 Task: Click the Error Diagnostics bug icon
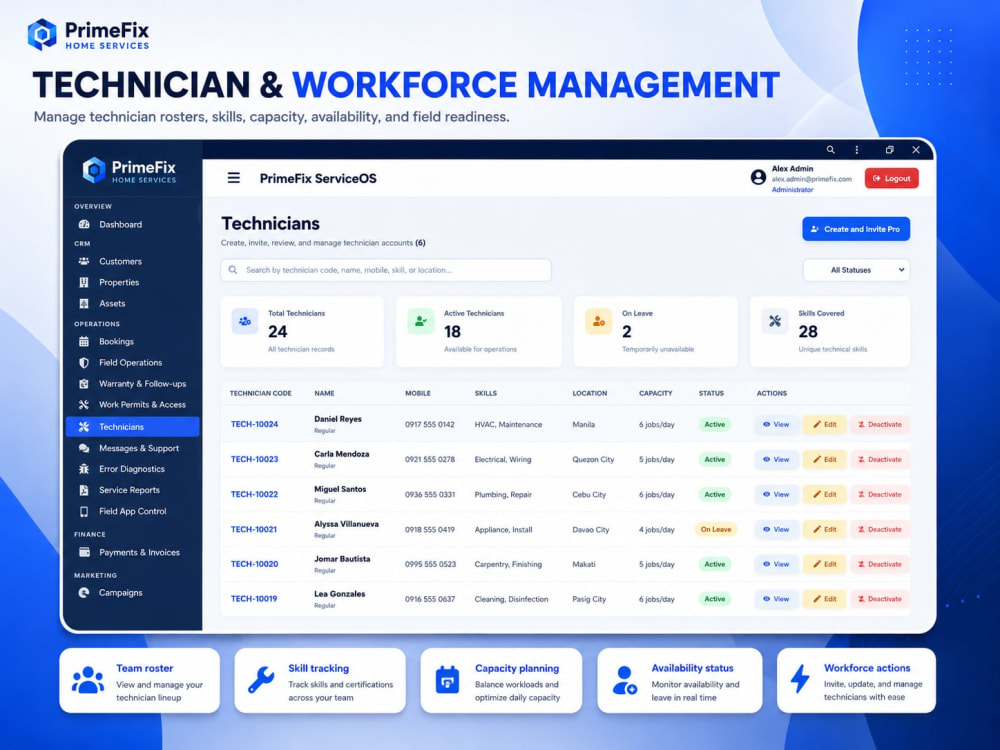[x=84, y=469]
